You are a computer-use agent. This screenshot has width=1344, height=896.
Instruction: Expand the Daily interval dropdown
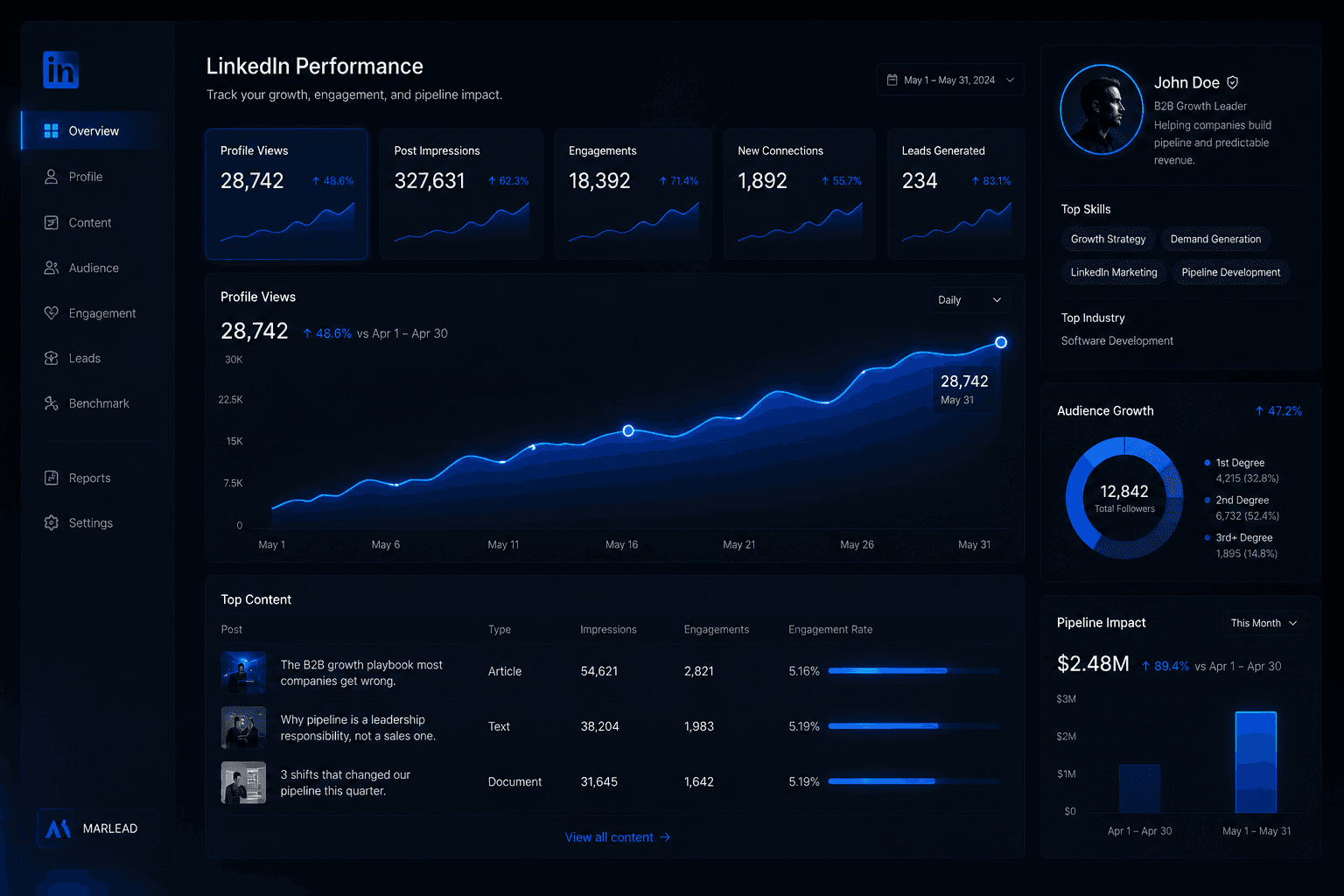(x=969, y=300)
